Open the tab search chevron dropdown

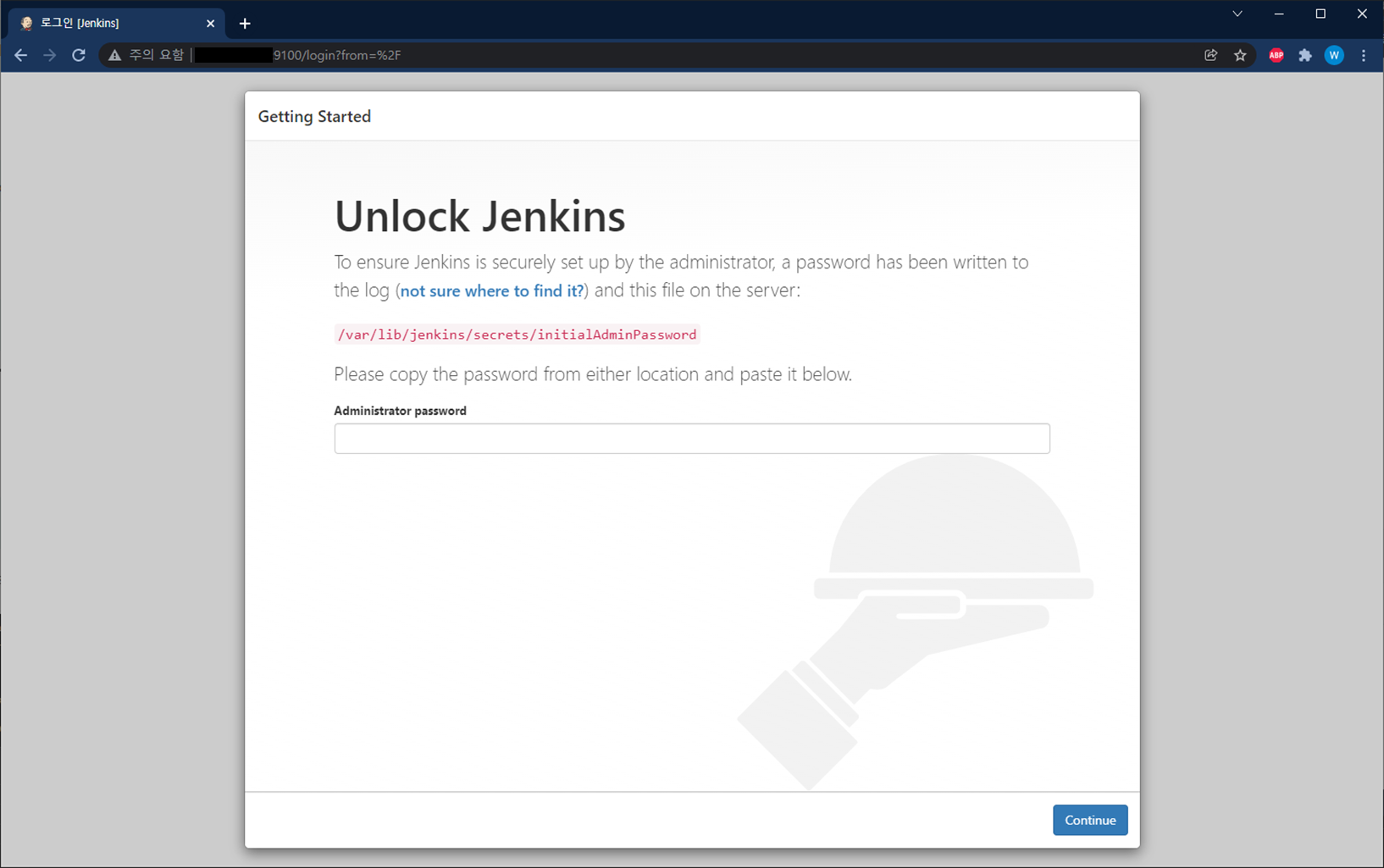click(1237, 14)
